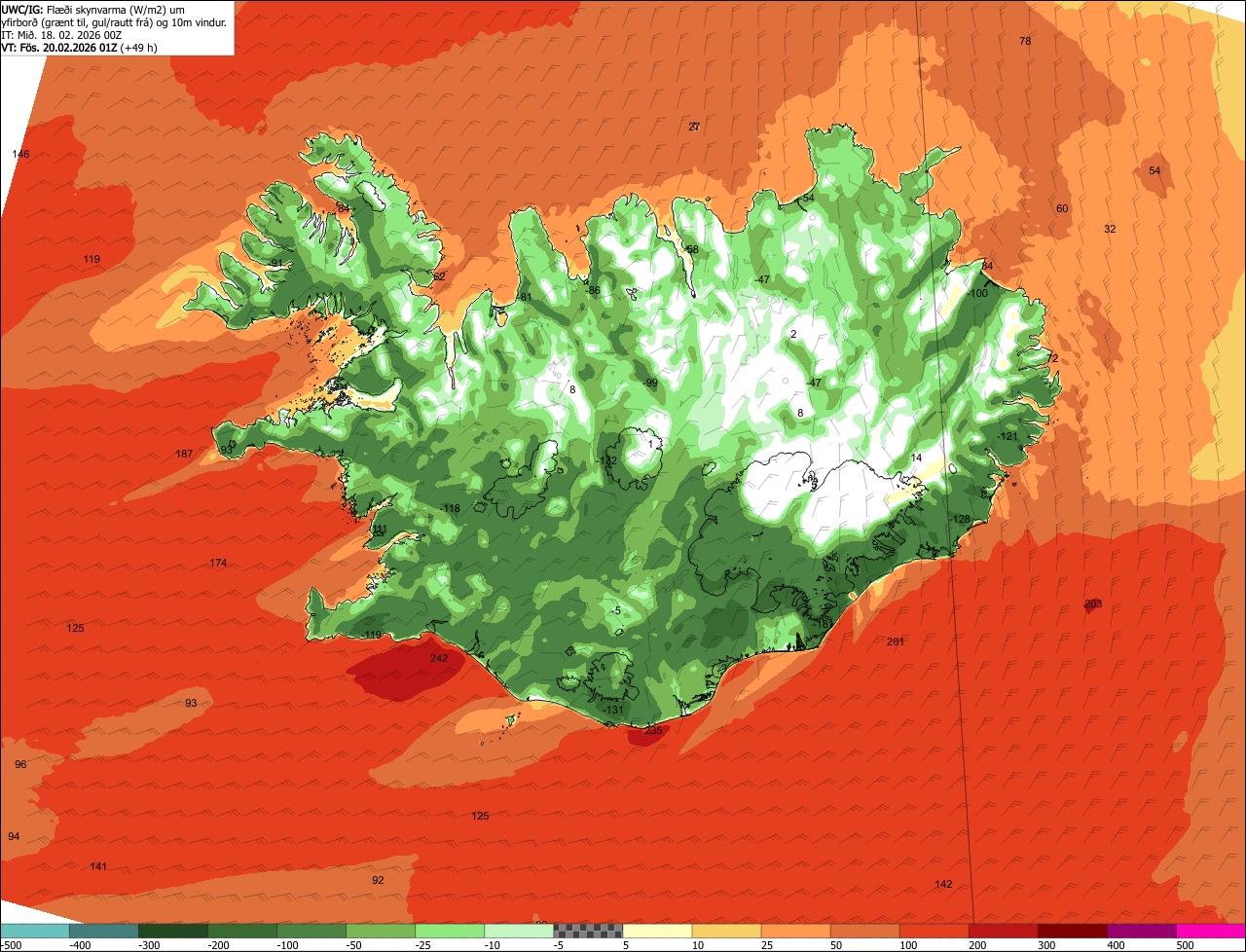Select the -131 value in southern Iceland
The image size is (1246, 952).
pos(613,710)
